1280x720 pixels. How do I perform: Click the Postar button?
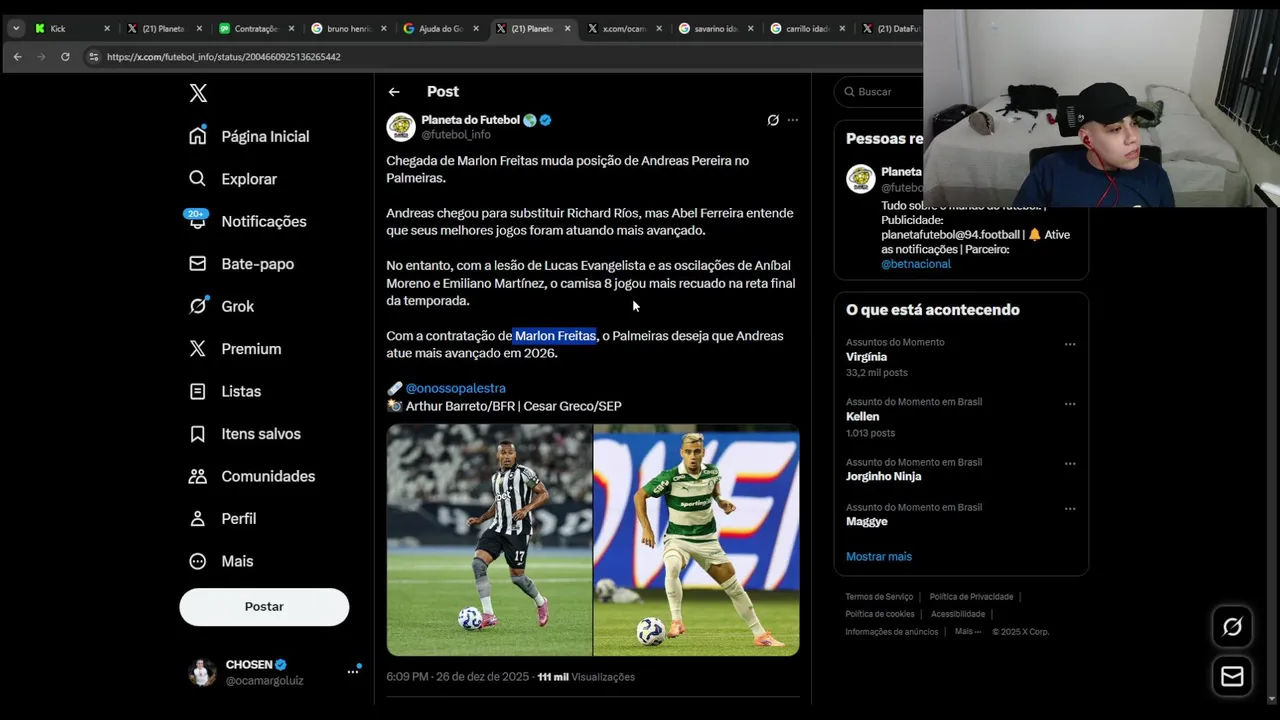tap(264, 607)
